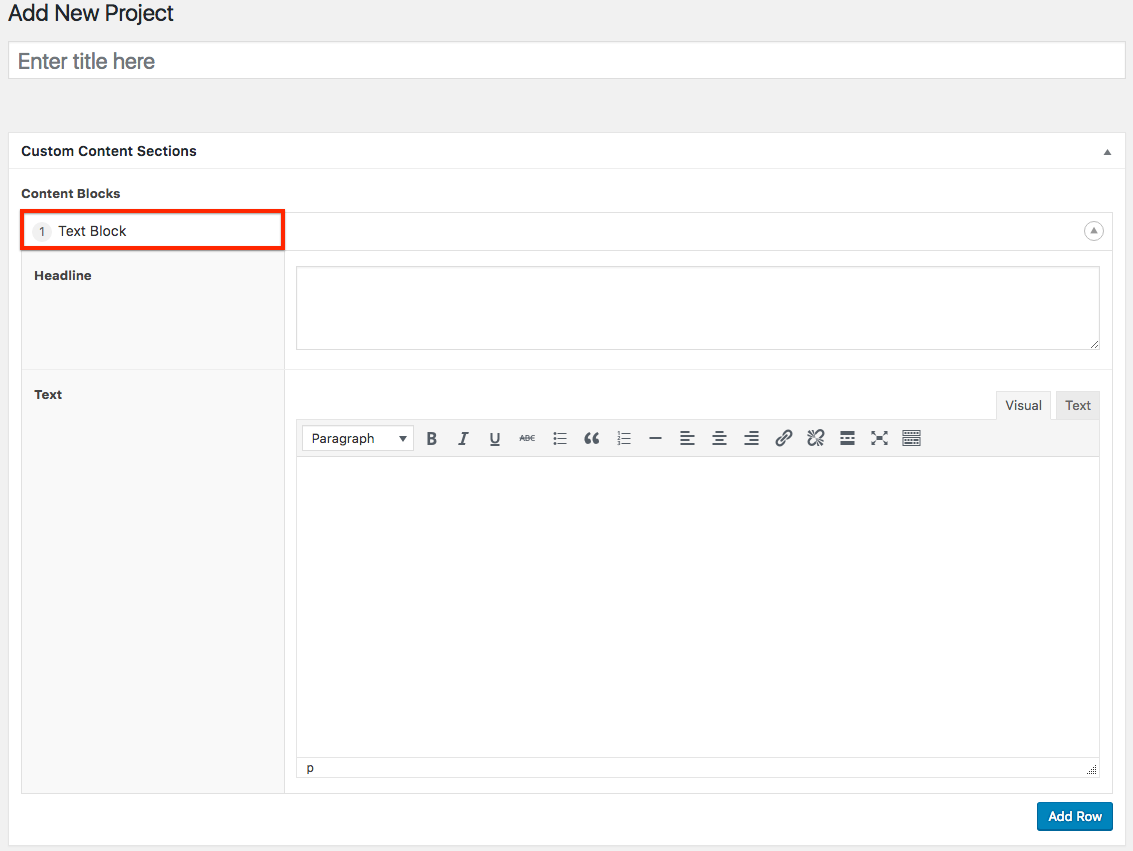Collapse the Custom Content Sections panel
1133x851 pixels.
(x=1107, y=152)
